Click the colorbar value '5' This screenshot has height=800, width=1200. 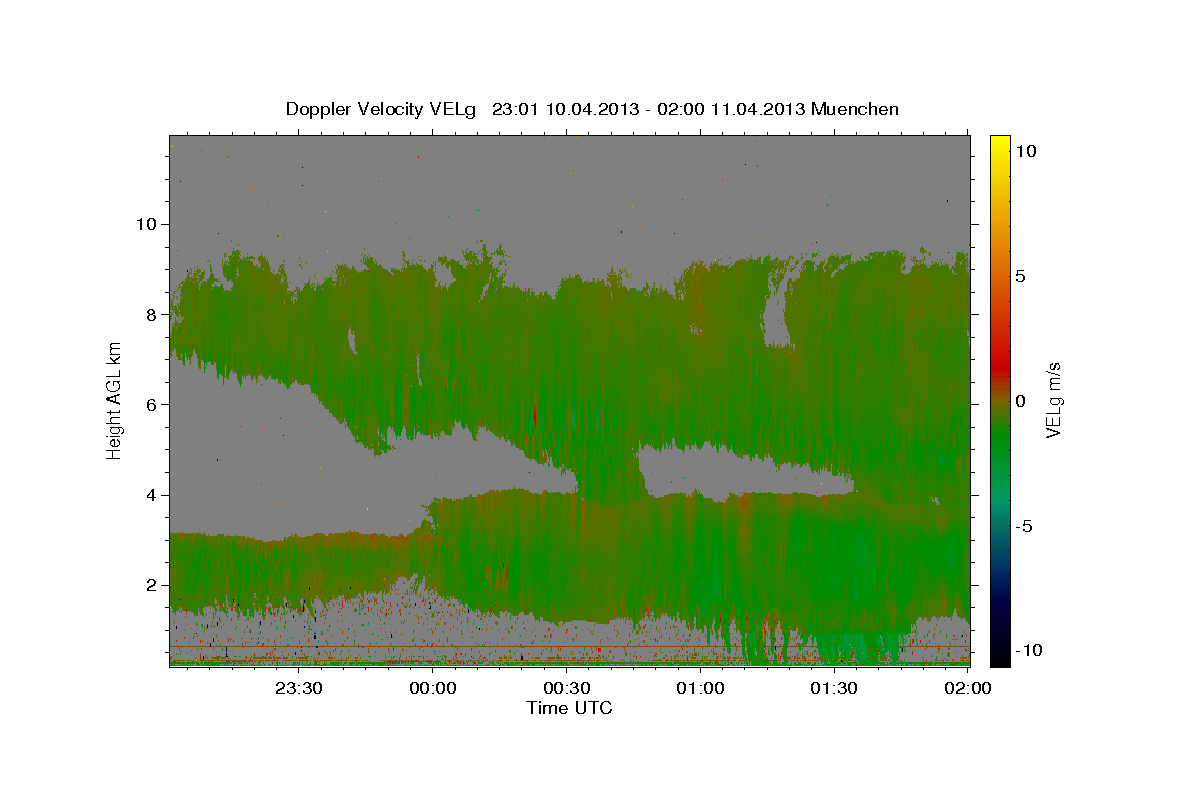pos(1021,276)
